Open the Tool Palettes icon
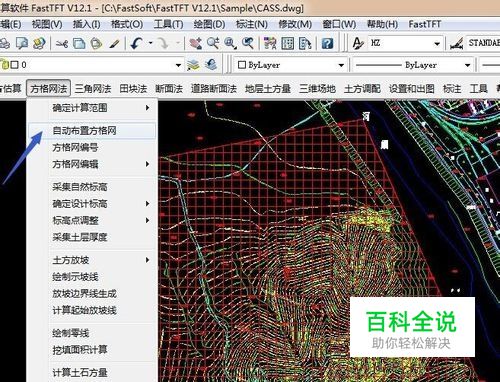Image resolution: width=500 pixels, height=382 pixels. pyautogui.click(x=305, y=43)
